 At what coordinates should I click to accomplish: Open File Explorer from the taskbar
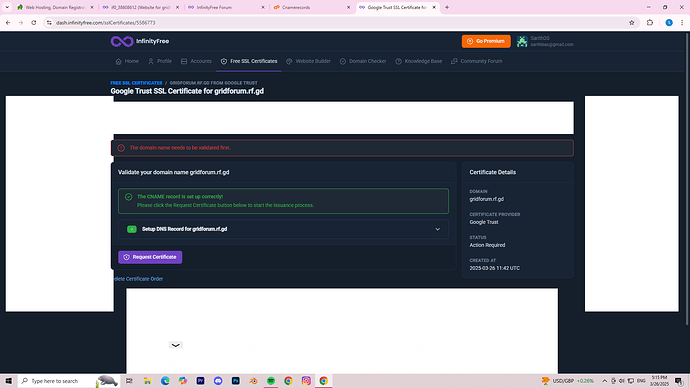[147, 381]
